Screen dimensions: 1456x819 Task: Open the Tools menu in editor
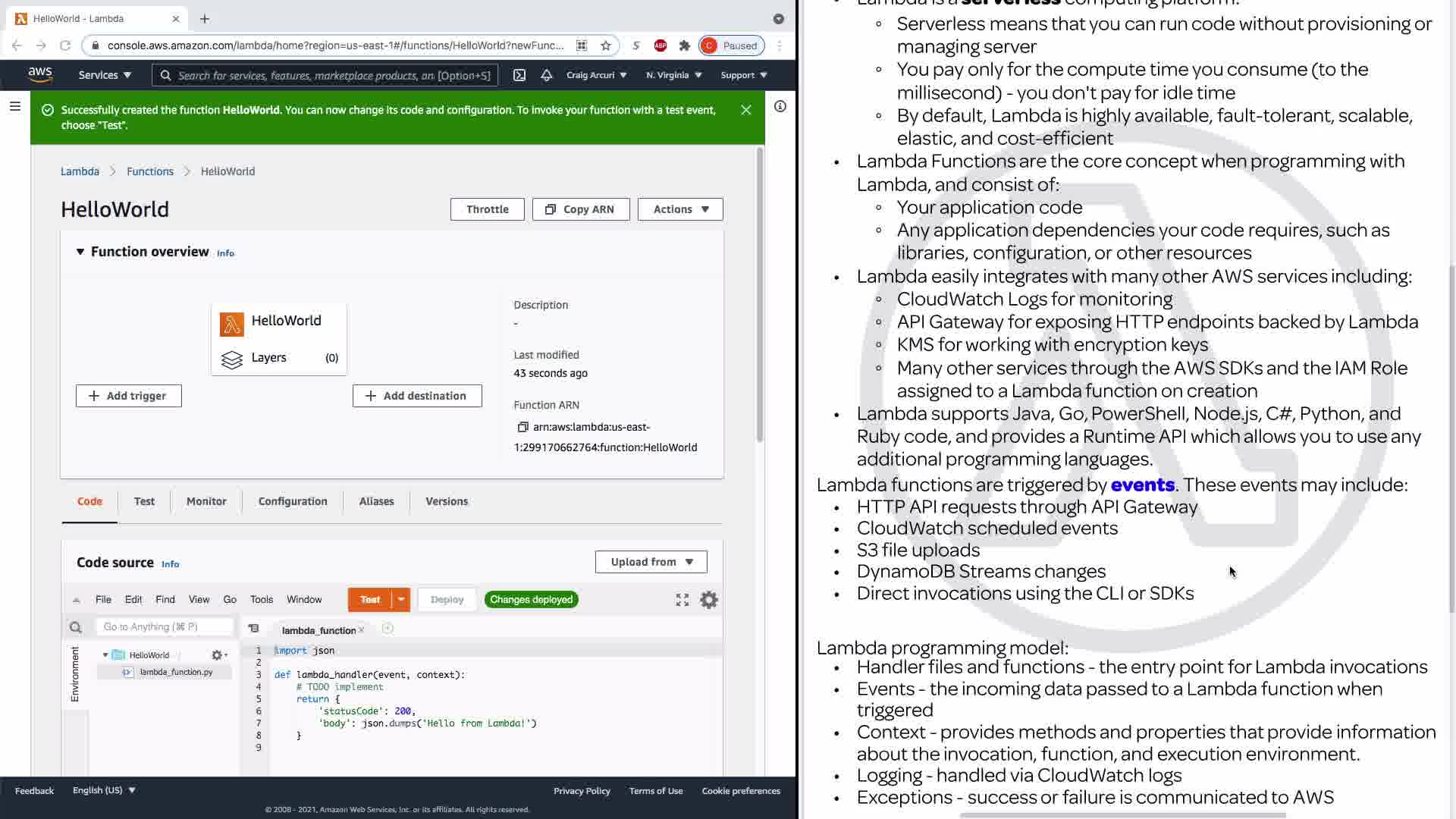click(x=261, y=600)
